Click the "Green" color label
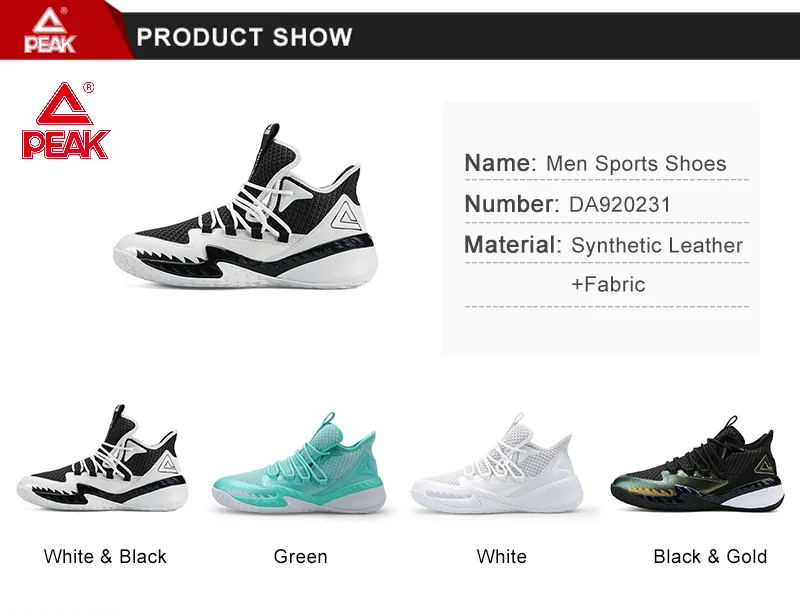The width and height of the screenshot is (800, 612). click(301, 556)
